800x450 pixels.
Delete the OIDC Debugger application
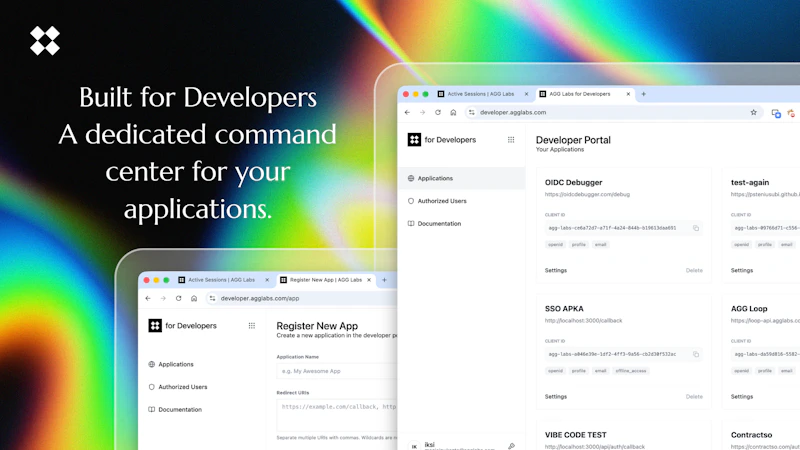tap(694, 270)
